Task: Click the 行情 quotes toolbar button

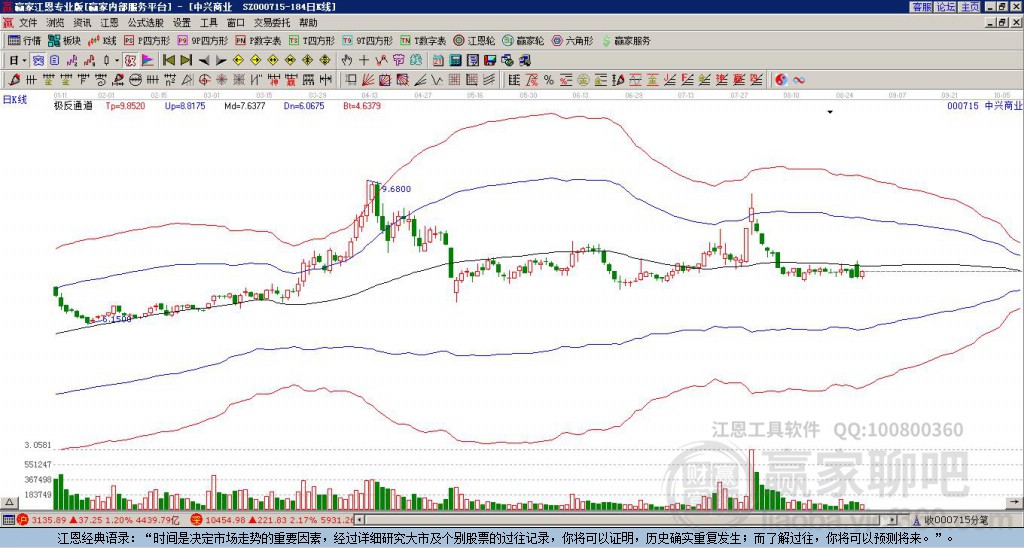Action: click(x=24, y=40)
